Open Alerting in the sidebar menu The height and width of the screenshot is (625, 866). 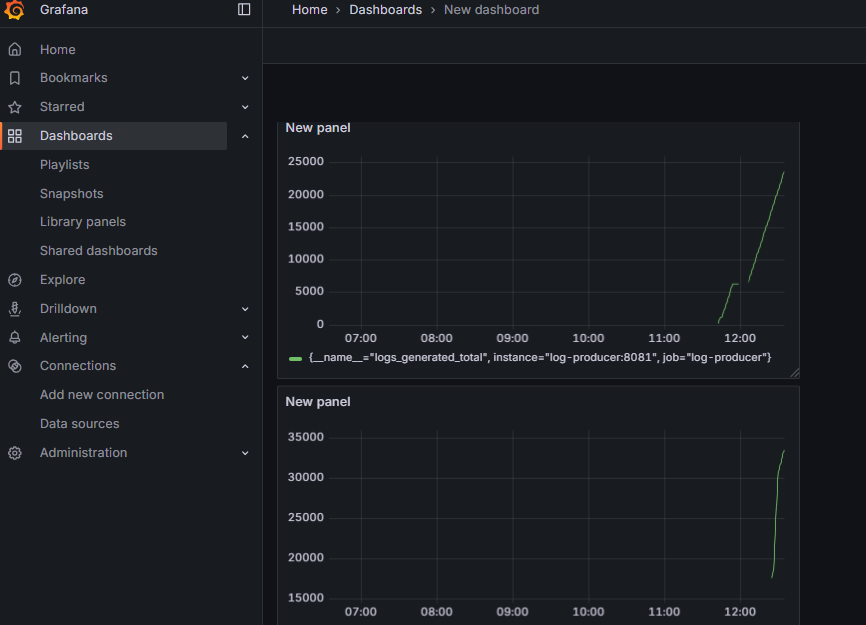63,337
